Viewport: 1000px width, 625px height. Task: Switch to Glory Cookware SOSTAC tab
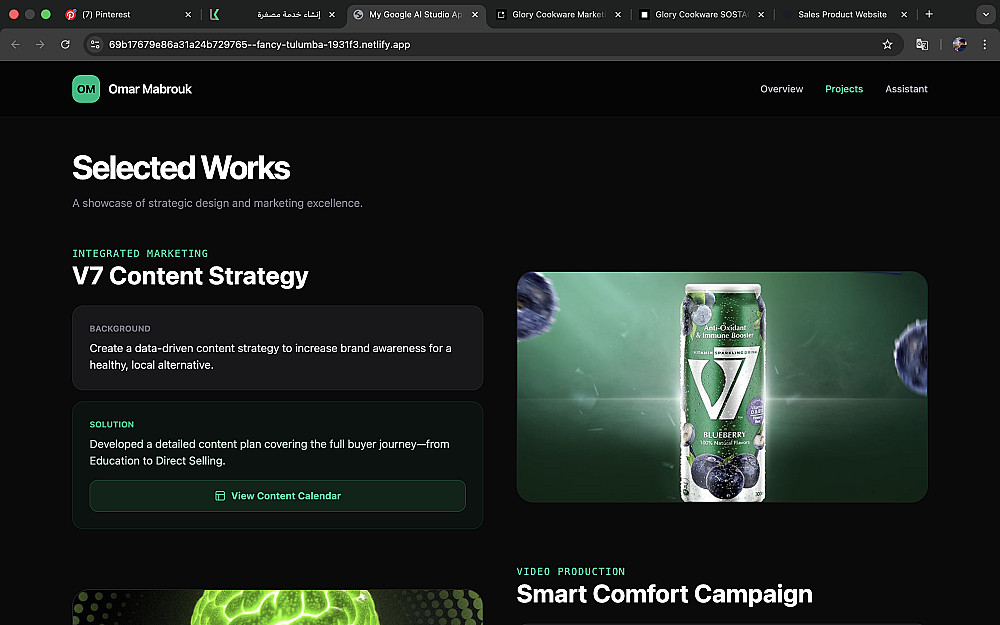(702, 14)
